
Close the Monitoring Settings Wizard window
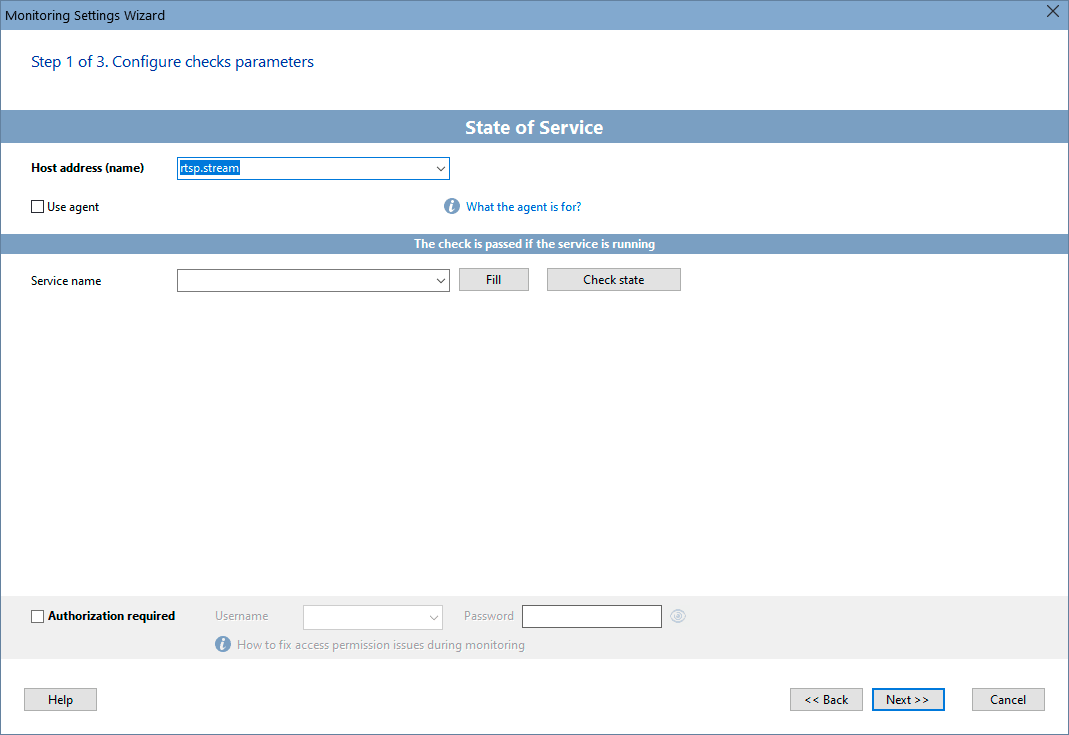[x=1052, y=12]
